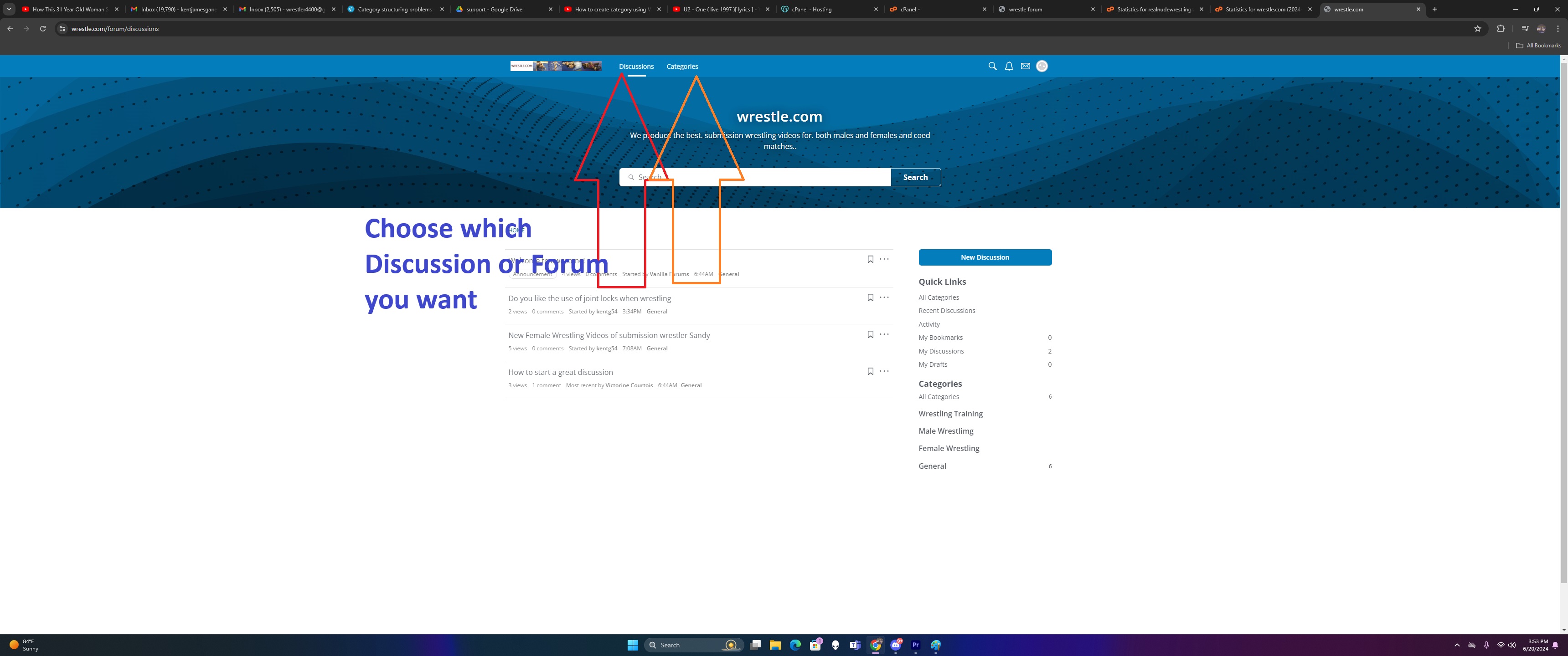Open the Categories navigation menu item
Screen dimensions: 1568x656
(x=682, y=67)
